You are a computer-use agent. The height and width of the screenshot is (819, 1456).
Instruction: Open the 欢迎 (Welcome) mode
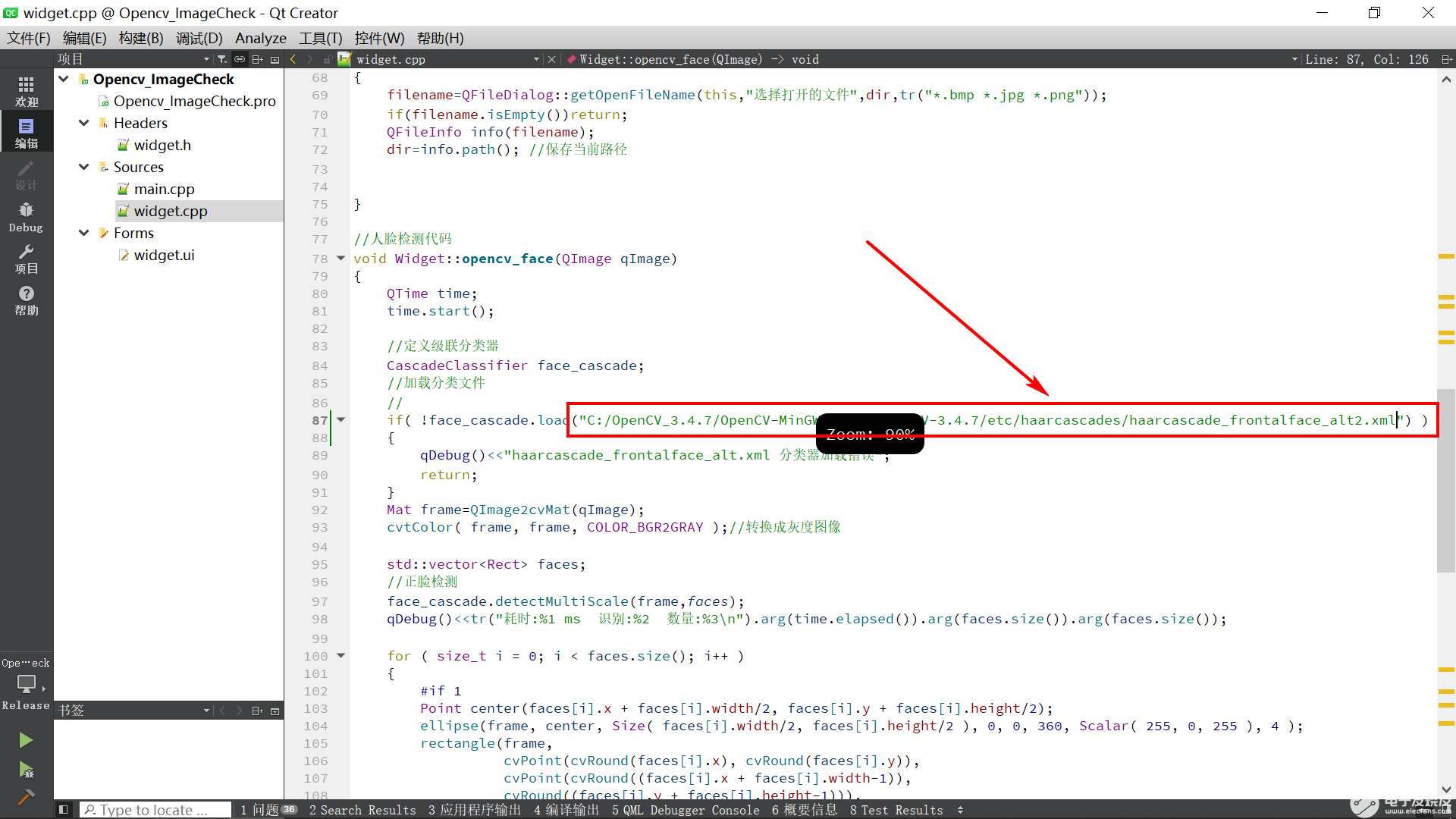tap(27, 91)
